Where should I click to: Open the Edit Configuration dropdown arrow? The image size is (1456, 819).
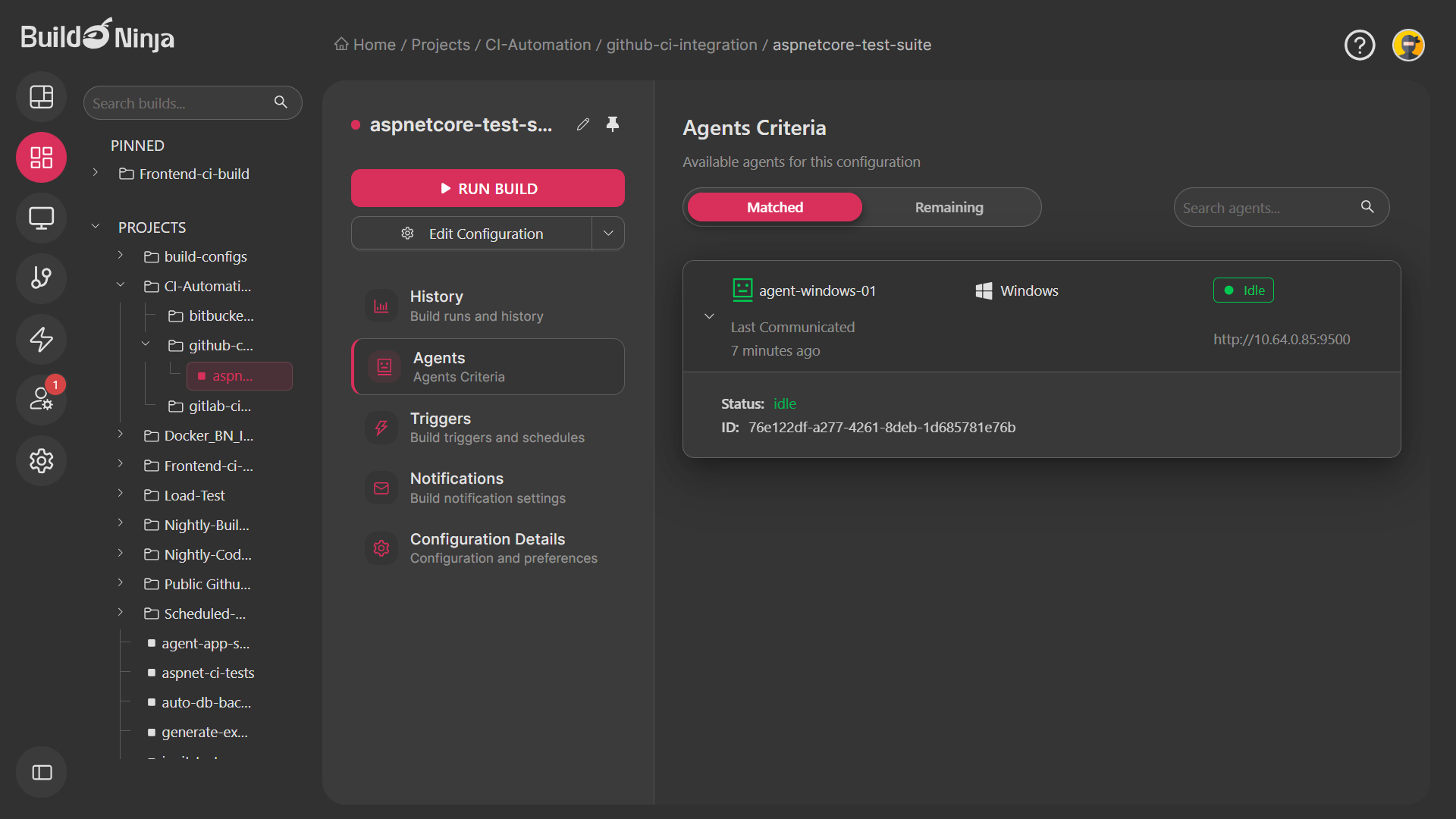[608, 234]
